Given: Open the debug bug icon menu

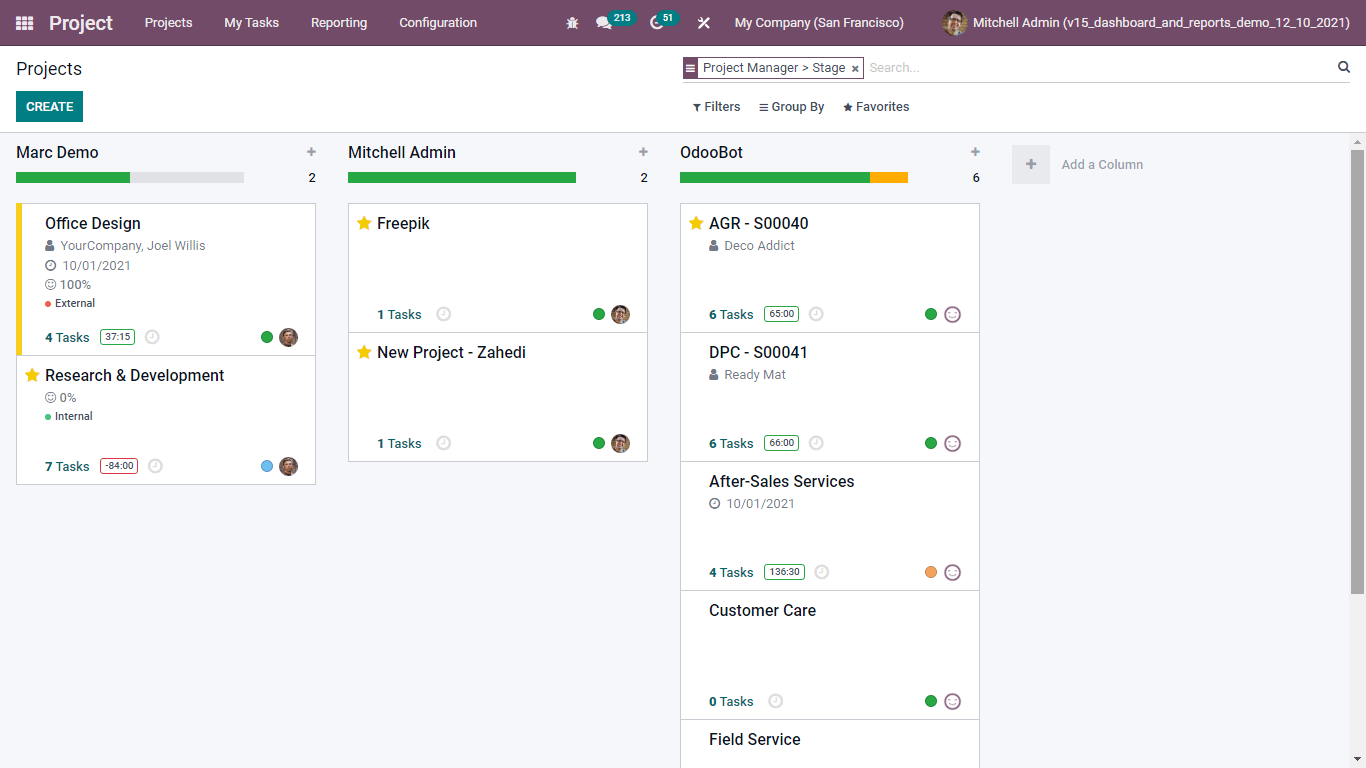Looking at the screenshot, I should tap(572, 23).
